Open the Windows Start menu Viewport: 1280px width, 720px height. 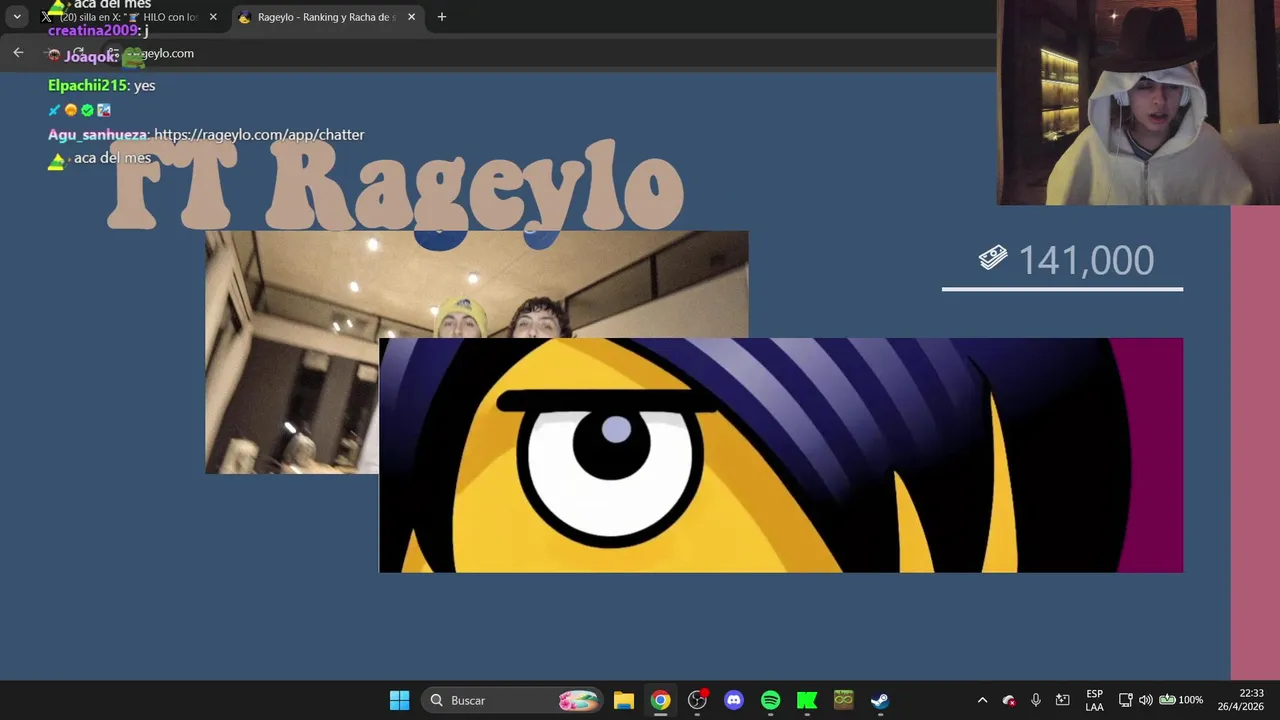pyautogui.click(x=399, y=700)
